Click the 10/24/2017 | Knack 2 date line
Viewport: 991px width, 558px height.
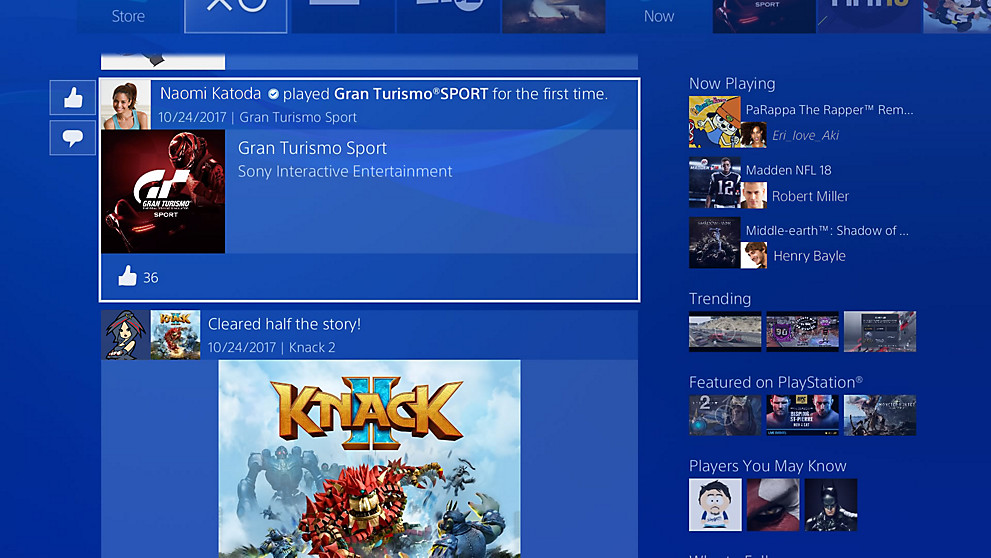[x=272, y=347]
